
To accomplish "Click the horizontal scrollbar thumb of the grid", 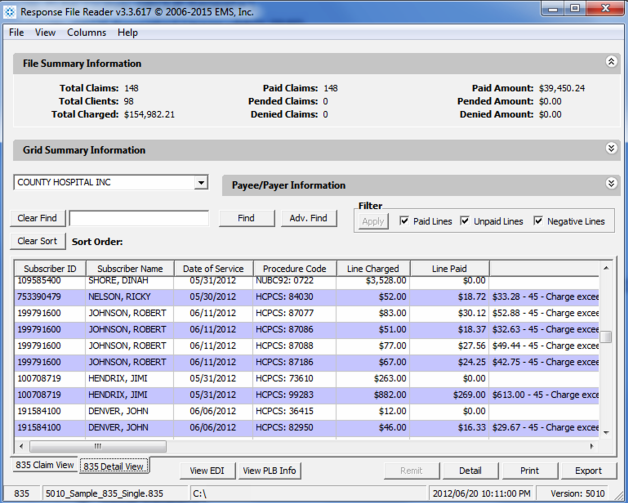I will 98,446.
